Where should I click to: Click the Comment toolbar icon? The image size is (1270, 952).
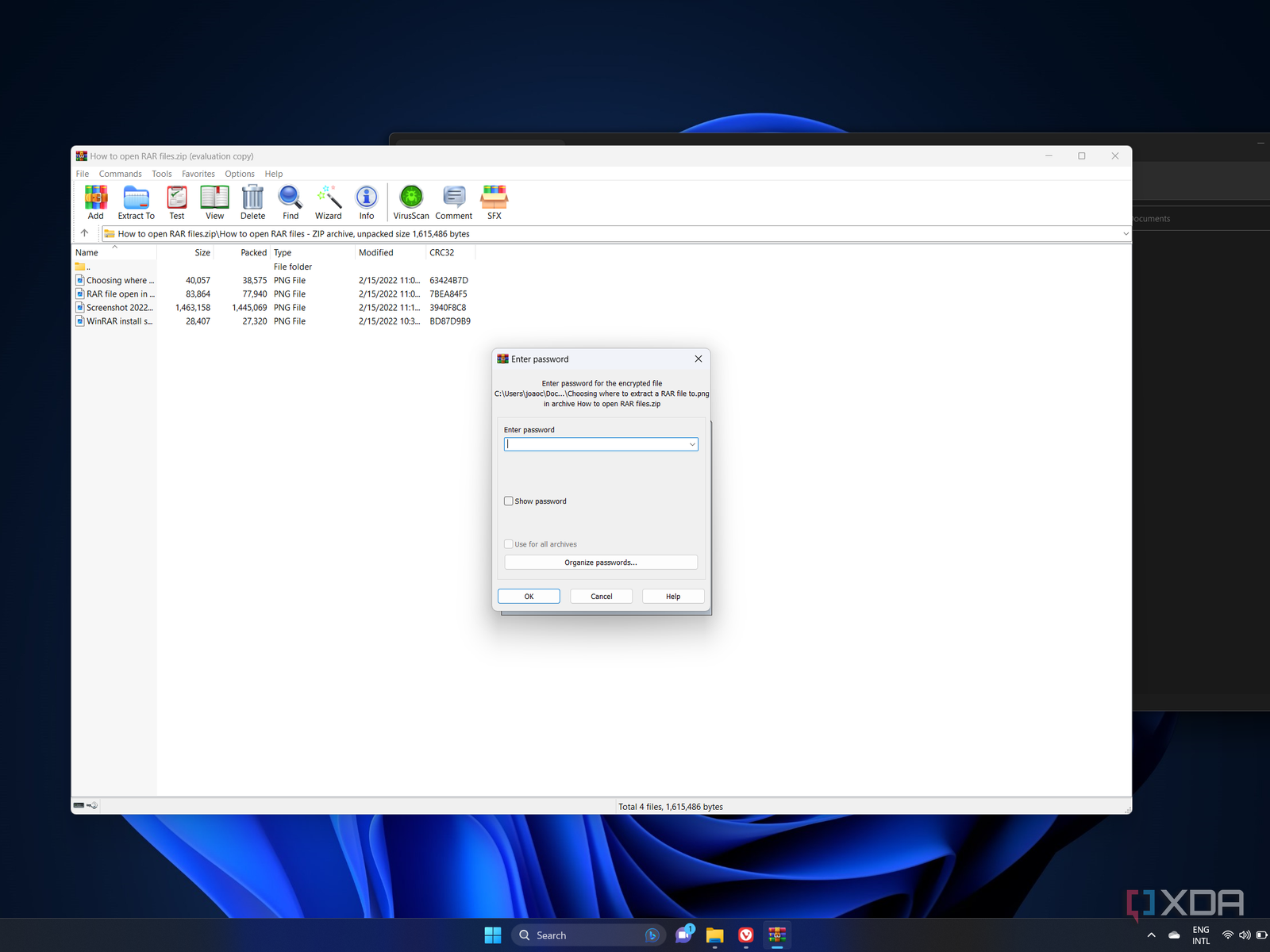pyautogui.click(x=453, y=202)
